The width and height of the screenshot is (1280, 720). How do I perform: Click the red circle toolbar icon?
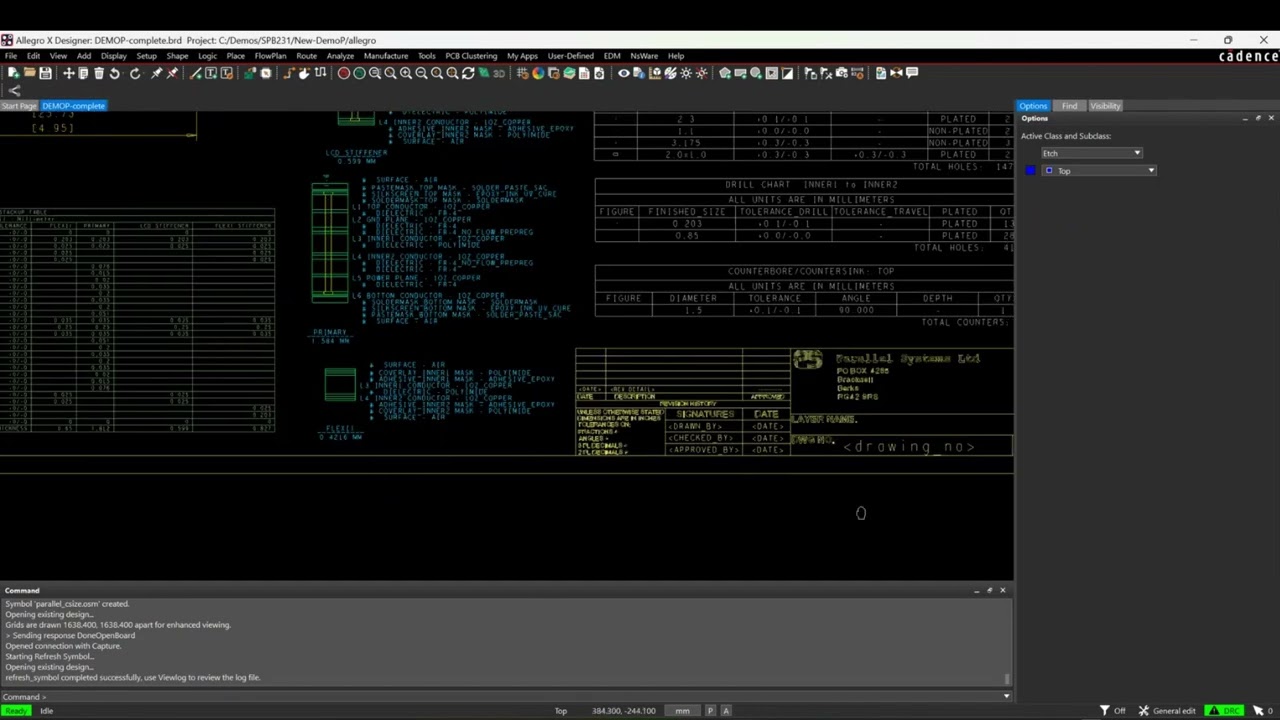[343, 73]
